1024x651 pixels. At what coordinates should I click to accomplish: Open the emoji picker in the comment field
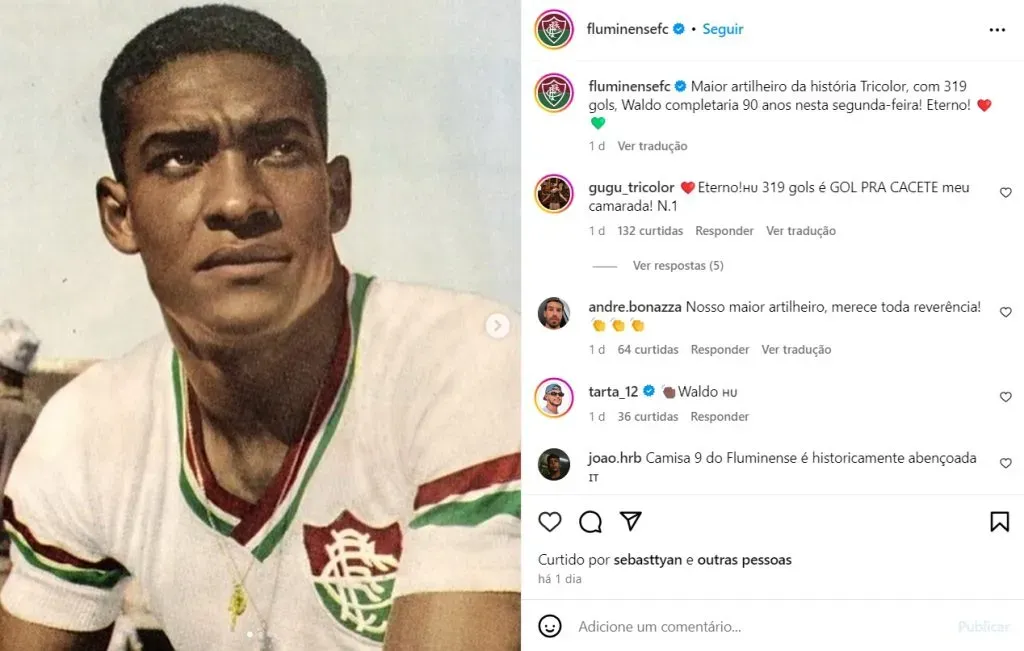(x=548, y=626)
